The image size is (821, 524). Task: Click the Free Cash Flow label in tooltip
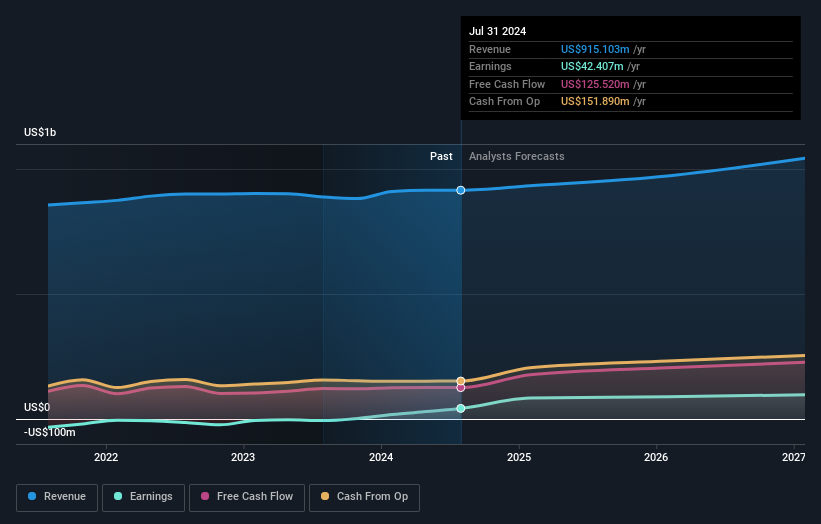point(507,84)
